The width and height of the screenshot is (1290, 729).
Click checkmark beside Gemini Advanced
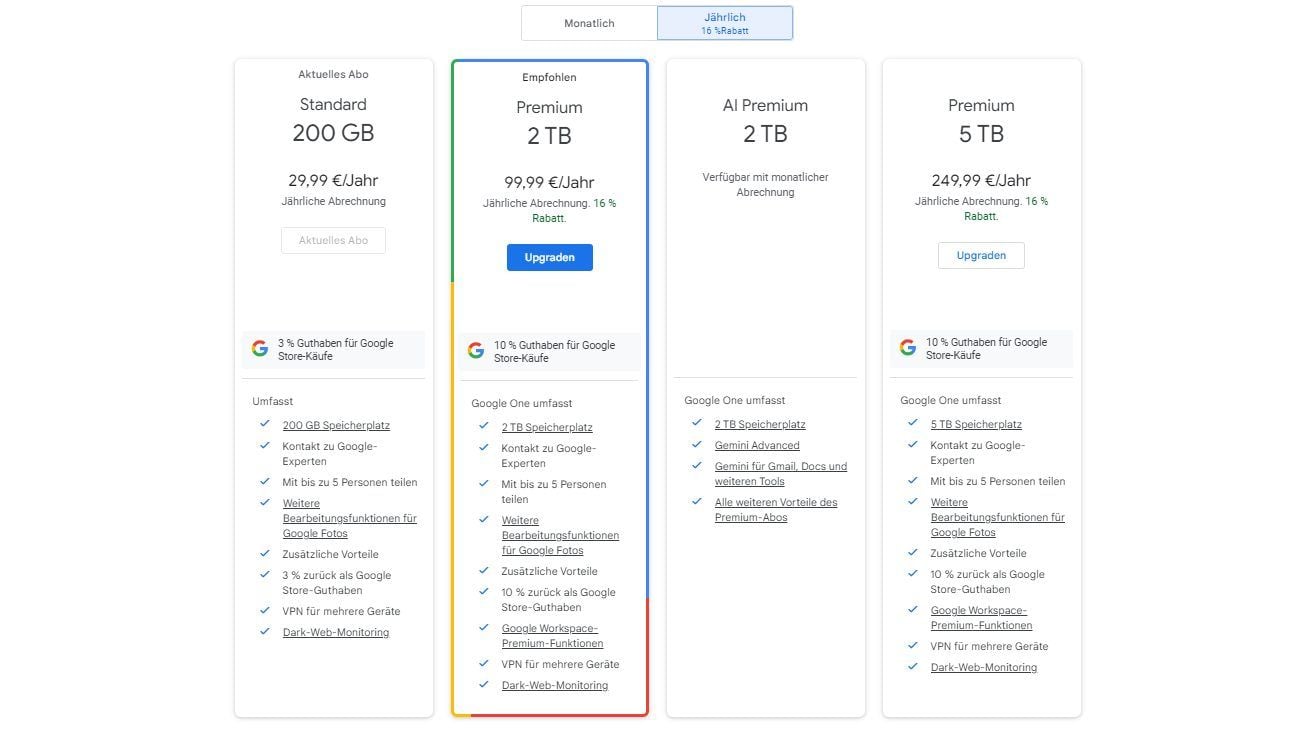[697, 444]
